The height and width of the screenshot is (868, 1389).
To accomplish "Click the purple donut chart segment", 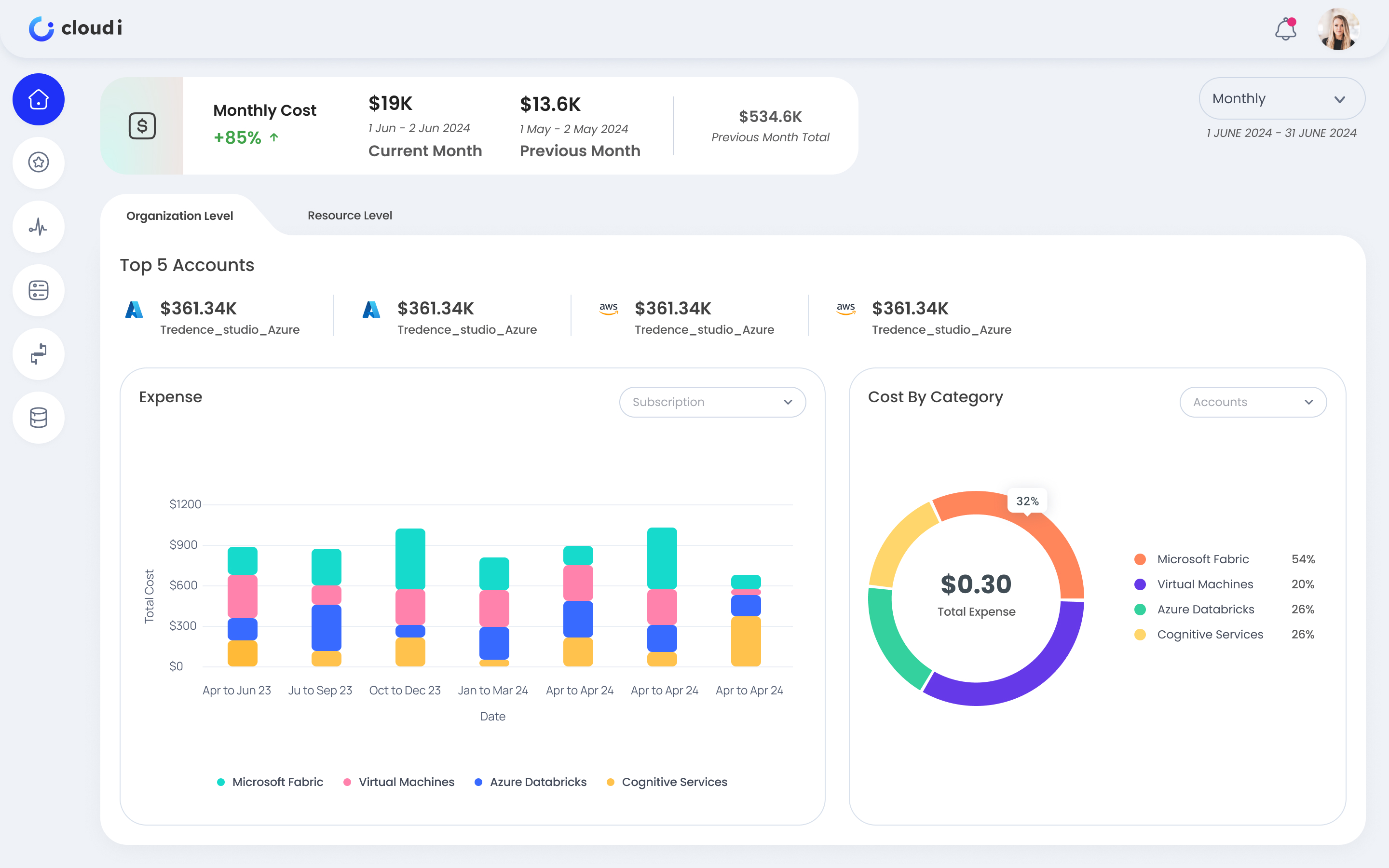I will point(1027,672).
